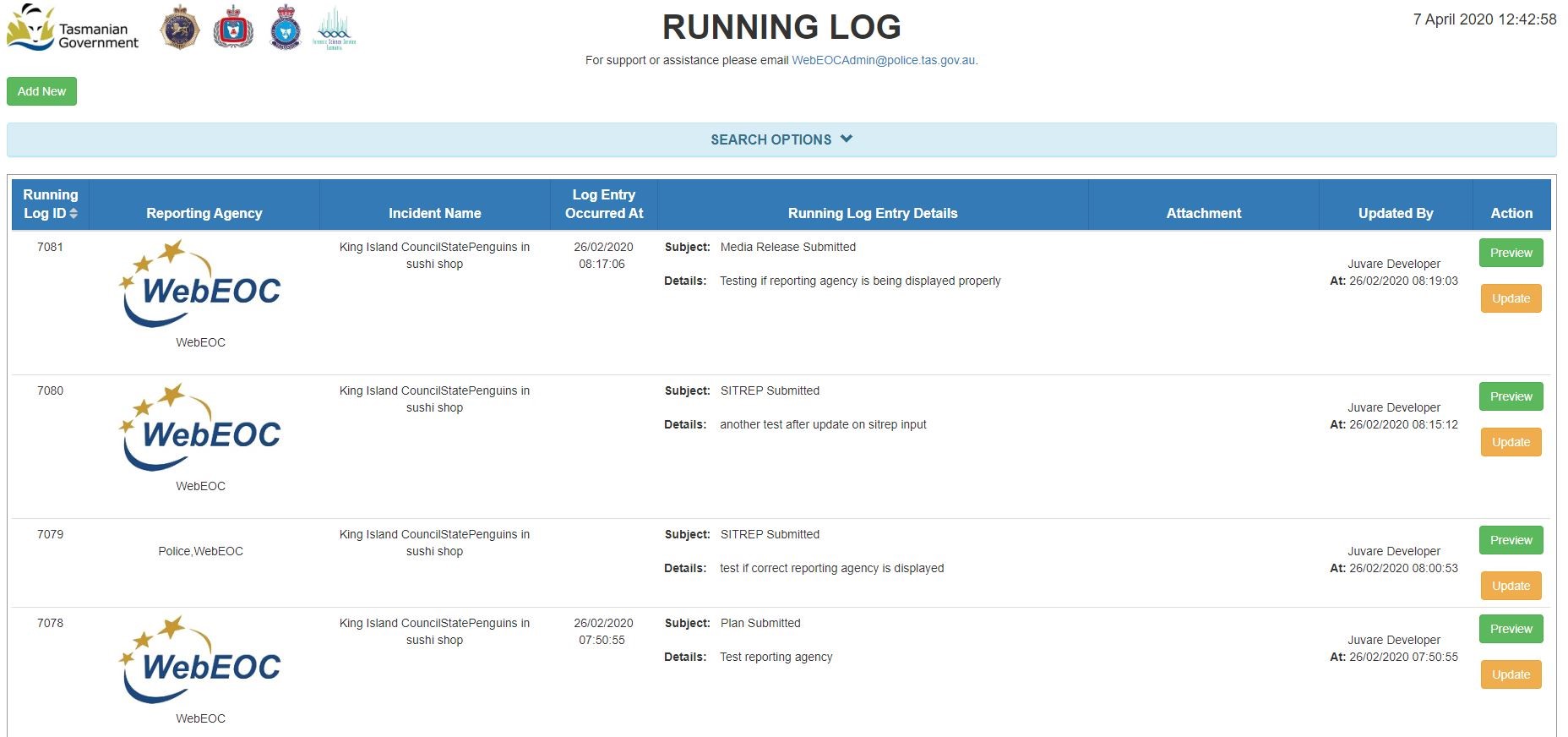Click WebEOC logo in log 7078 row

click(201, 660)
